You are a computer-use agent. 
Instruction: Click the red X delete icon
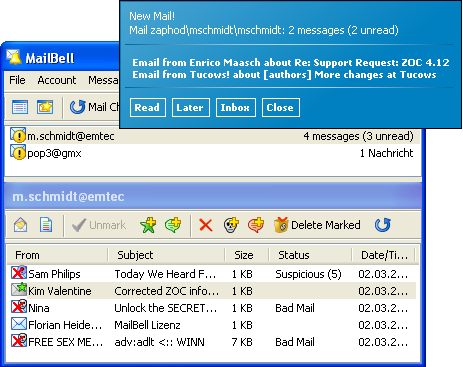[206, 225]
